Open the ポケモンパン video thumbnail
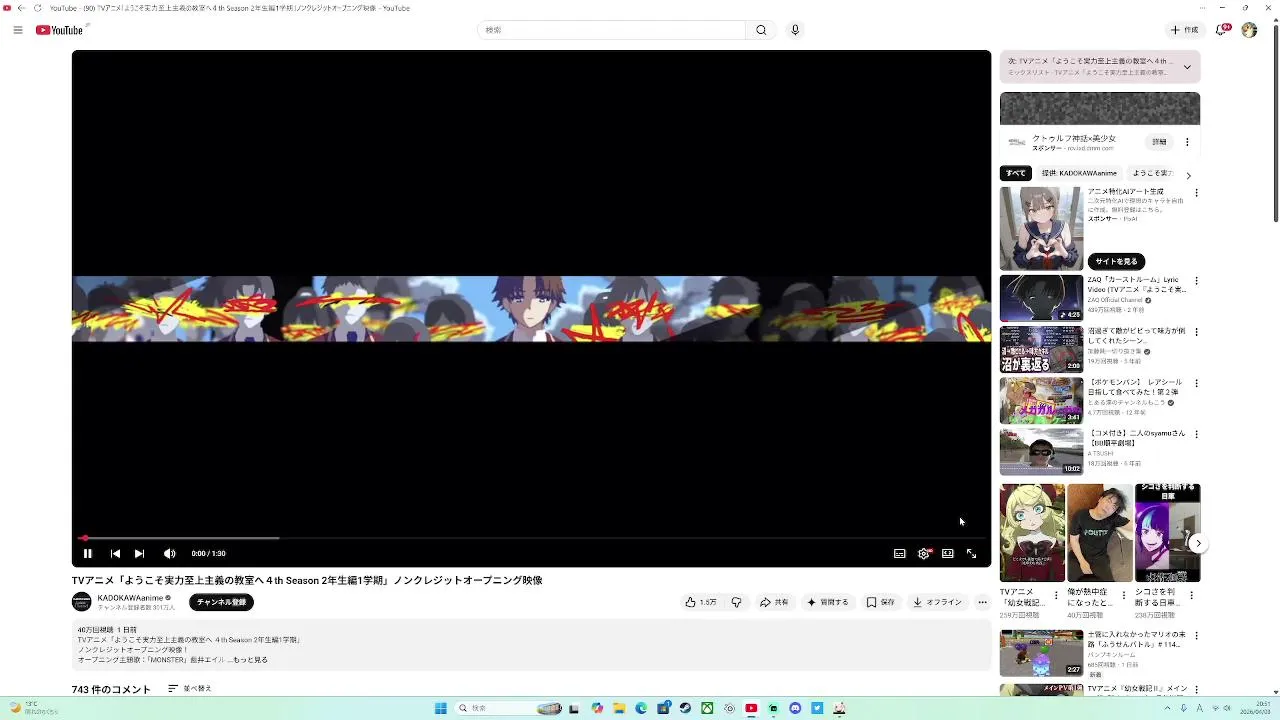 [x=1041, y=400]
